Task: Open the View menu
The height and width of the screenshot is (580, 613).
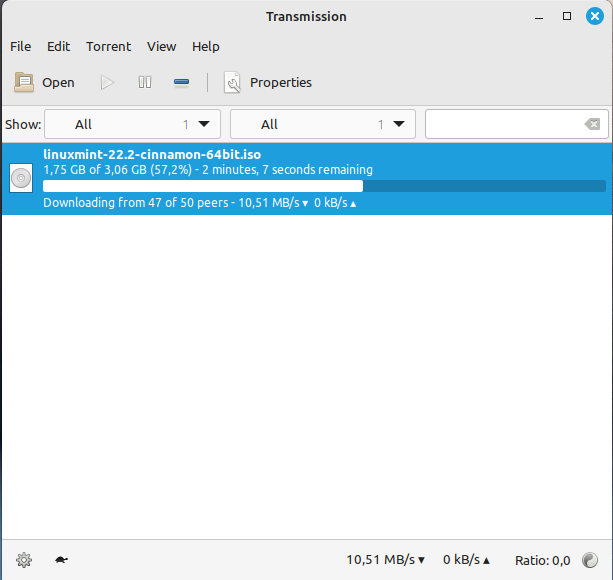Action: click(x=161, y=47)
